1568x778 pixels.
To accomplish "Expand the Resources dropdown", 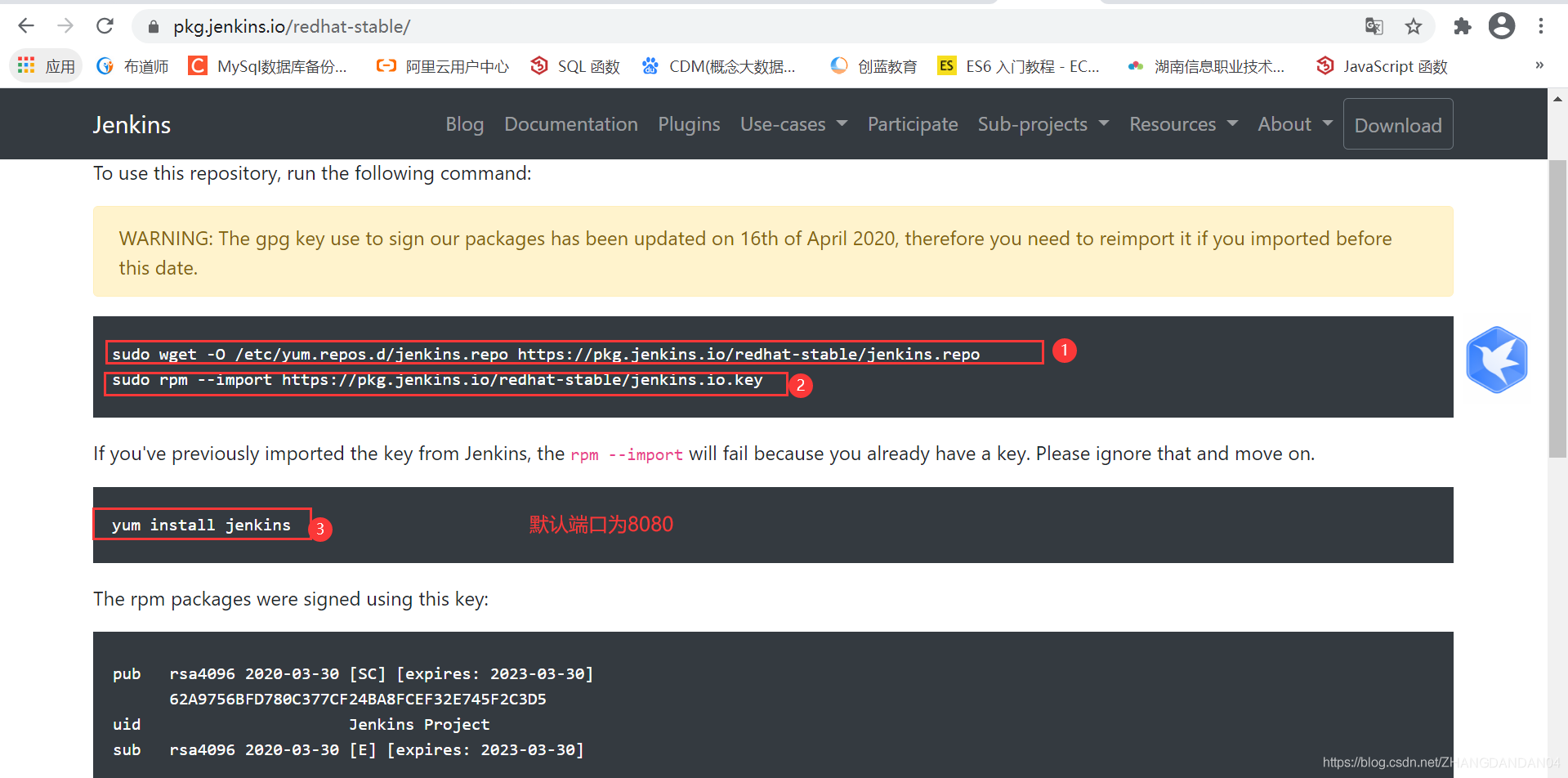I will pyautogui.click(x=1184, y=124).
